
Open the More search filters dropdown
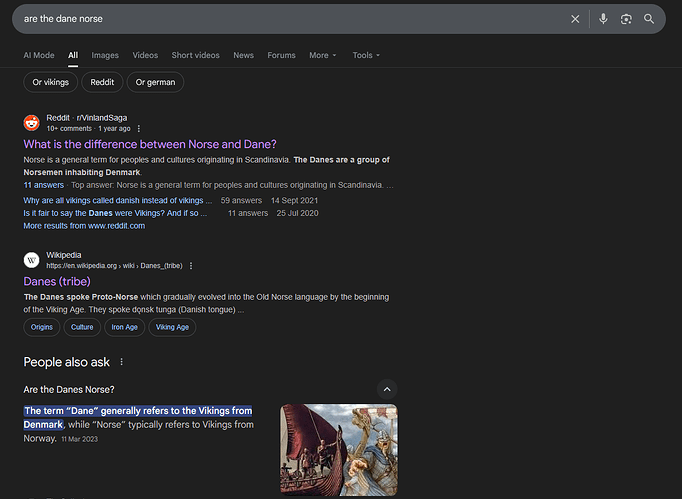point(323,55)
